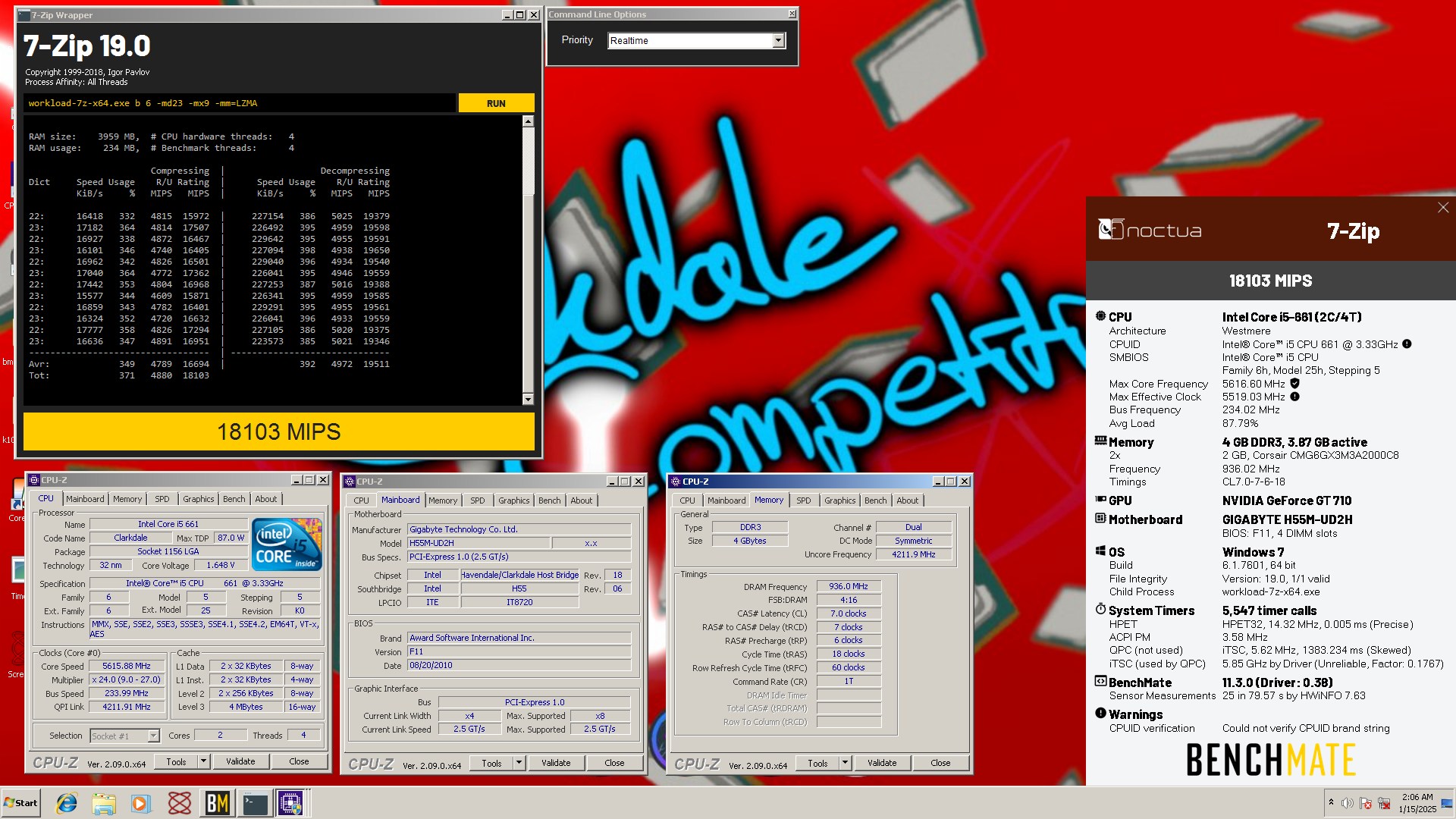
Task: Switch to BenchMate taskbar button
Action: point(218,803)
